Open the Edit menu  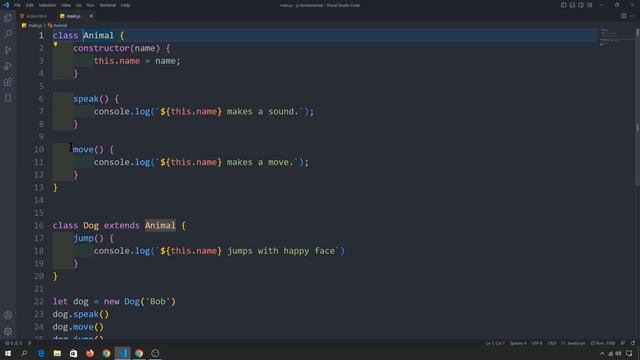(30, 5)
